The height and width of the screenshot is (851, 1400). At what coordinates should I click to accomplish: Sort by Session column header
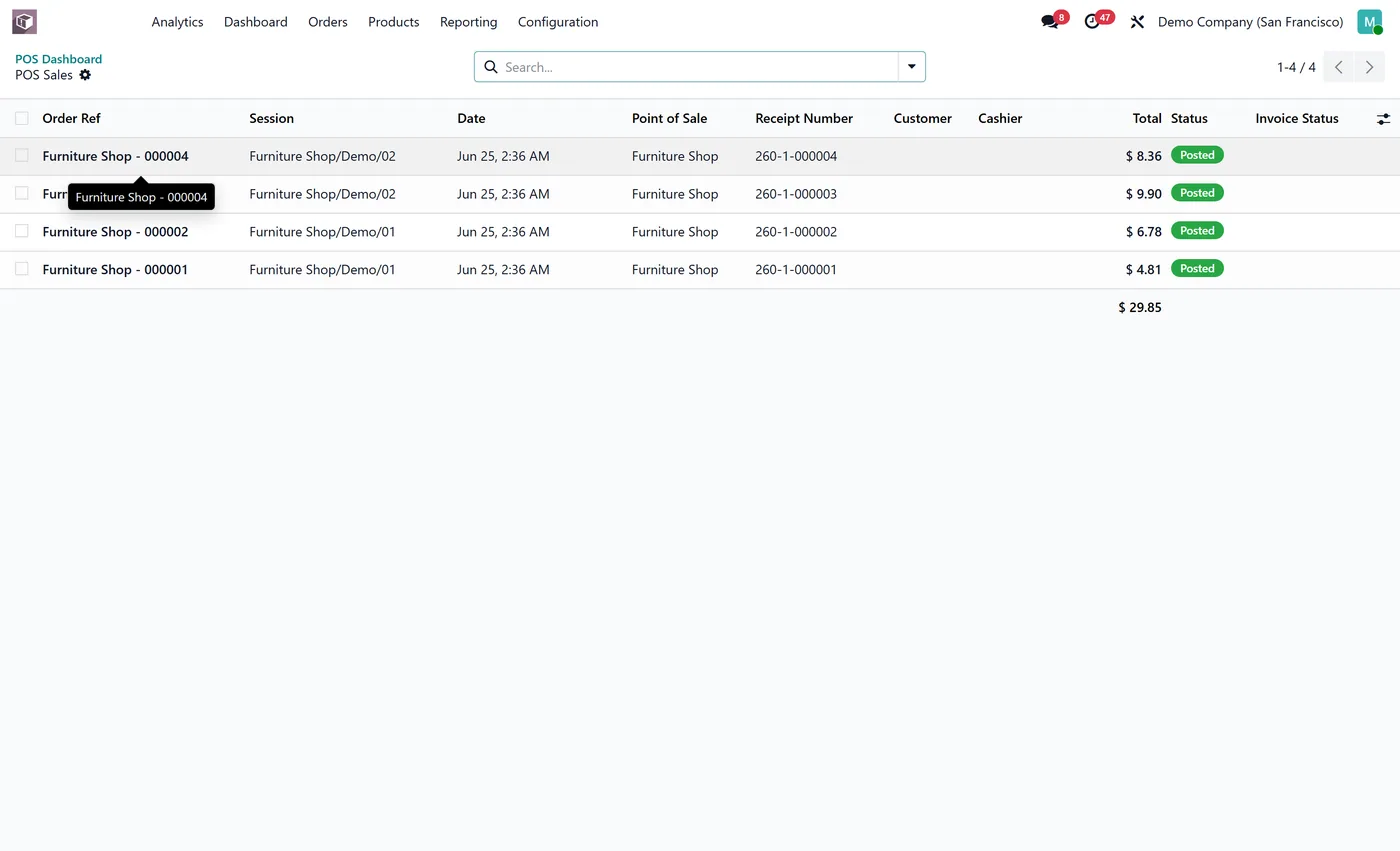pyautogui.click(x=271, y=118)
